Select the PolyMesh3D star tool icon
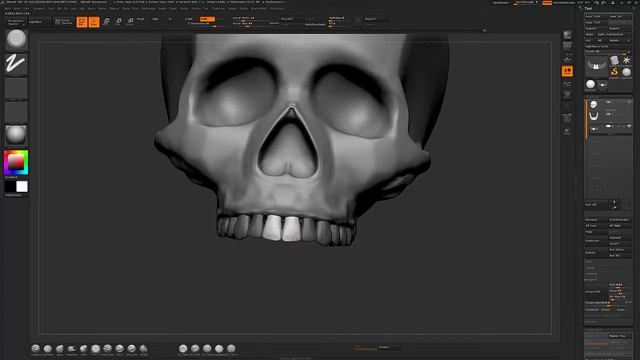The width and height of the screenshot is (640, 360). coord(626,61)
